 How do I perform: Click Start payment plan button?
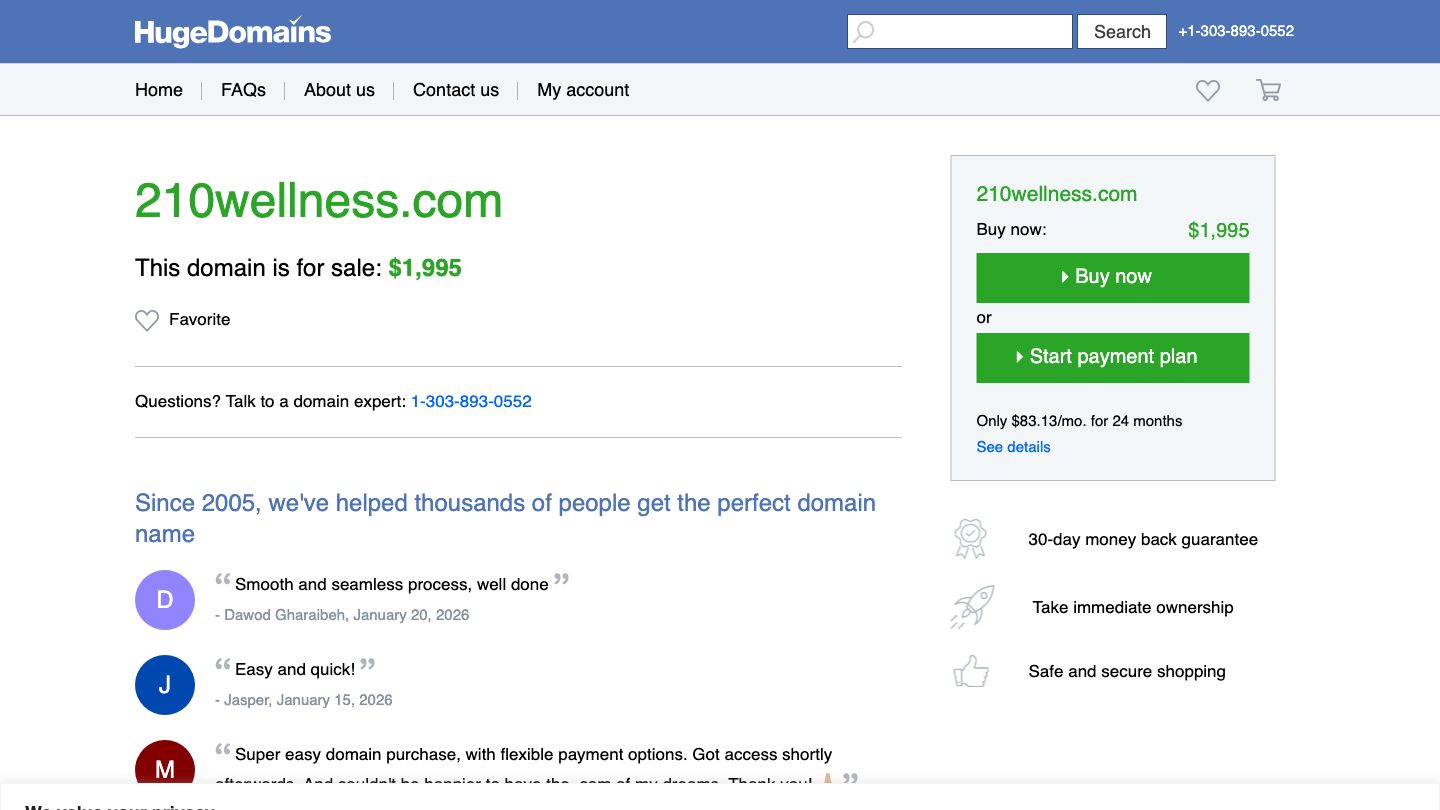1112,357
